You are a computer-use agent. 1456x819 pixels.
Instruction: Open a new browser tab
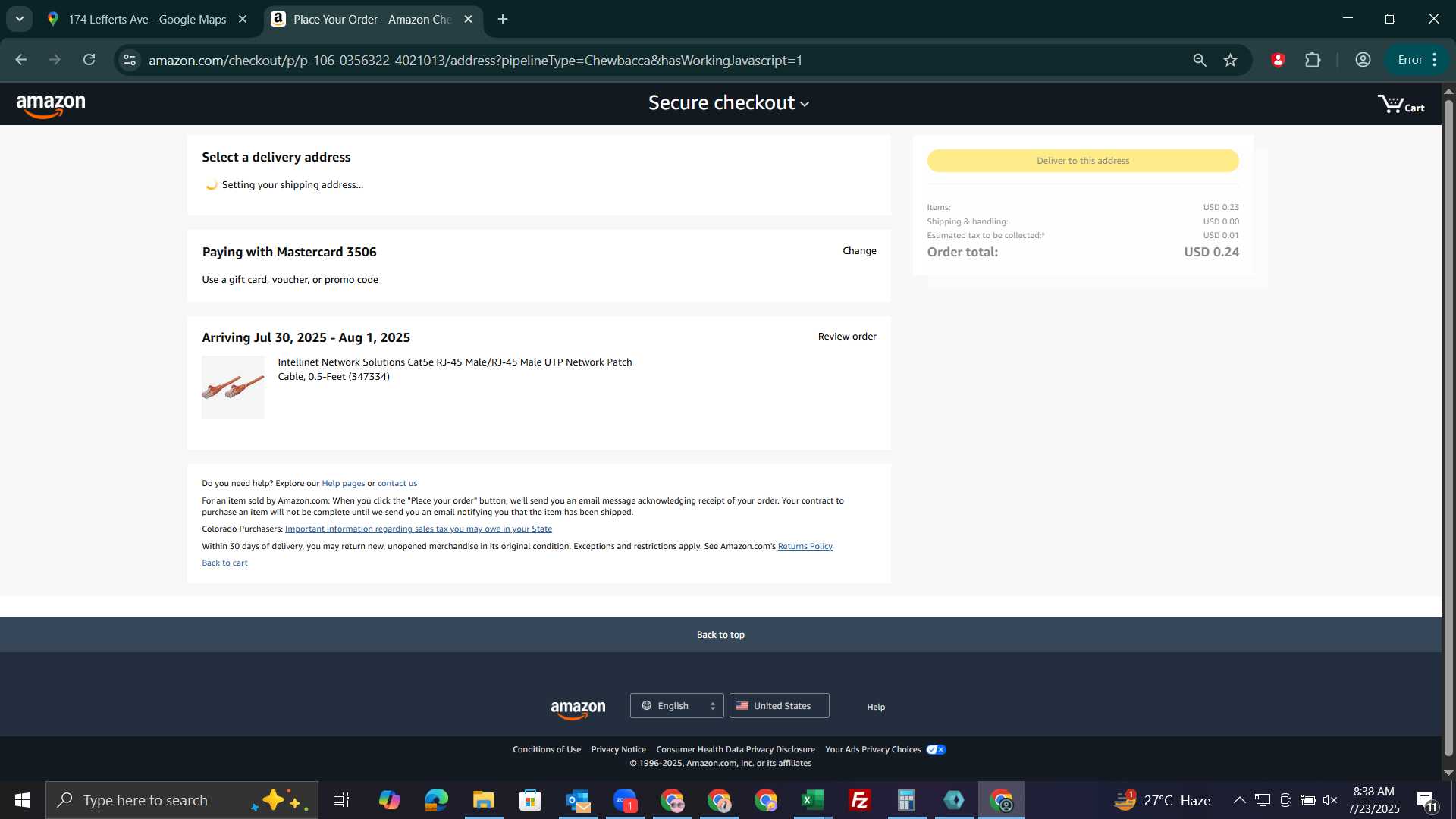(503, 20)
